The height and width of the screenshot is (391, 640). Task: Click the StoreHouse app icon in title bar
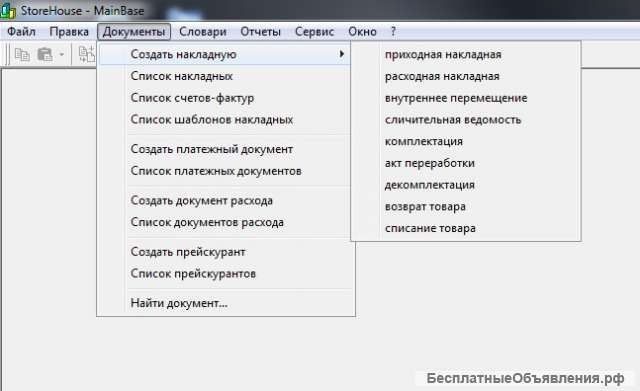coord(8,11)
